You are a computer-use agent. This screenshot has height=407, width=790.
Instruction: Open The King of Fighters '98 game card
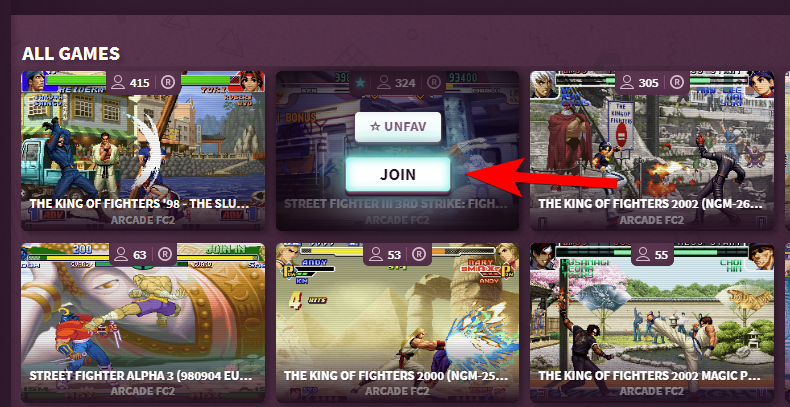click(143, 151)
